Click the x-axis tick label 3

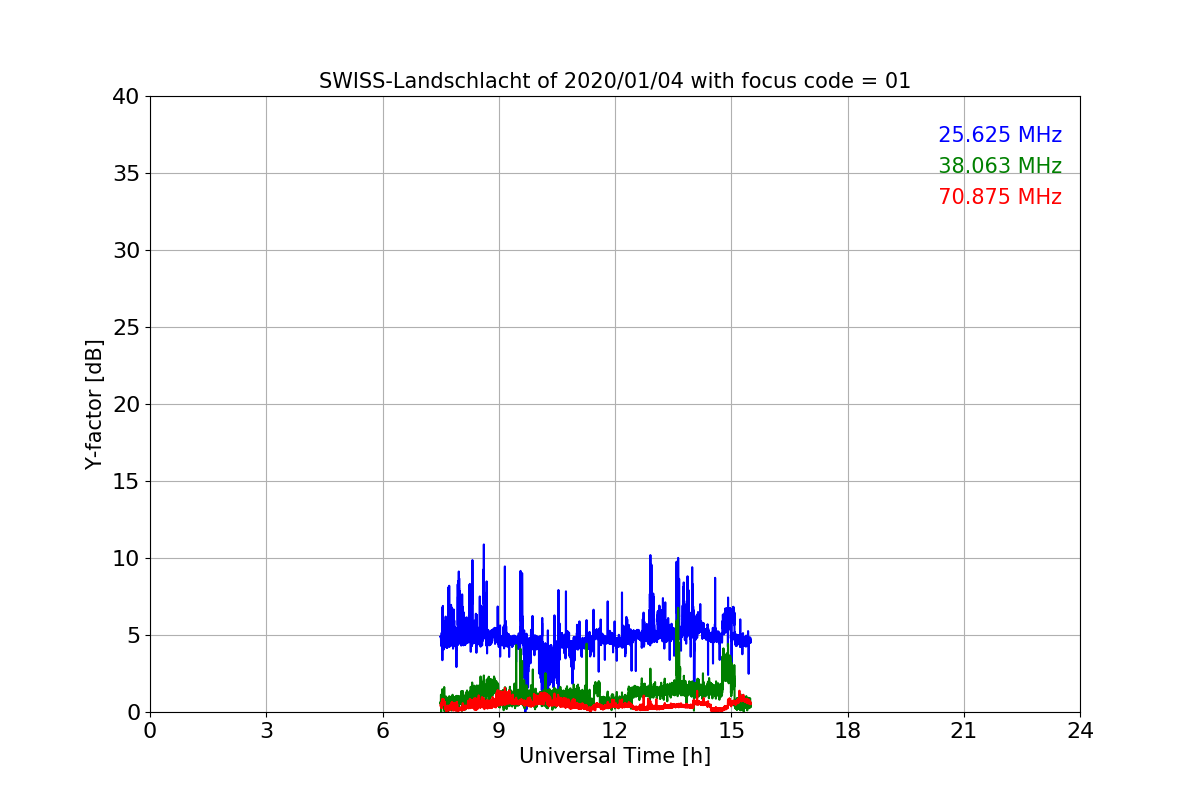266,731
